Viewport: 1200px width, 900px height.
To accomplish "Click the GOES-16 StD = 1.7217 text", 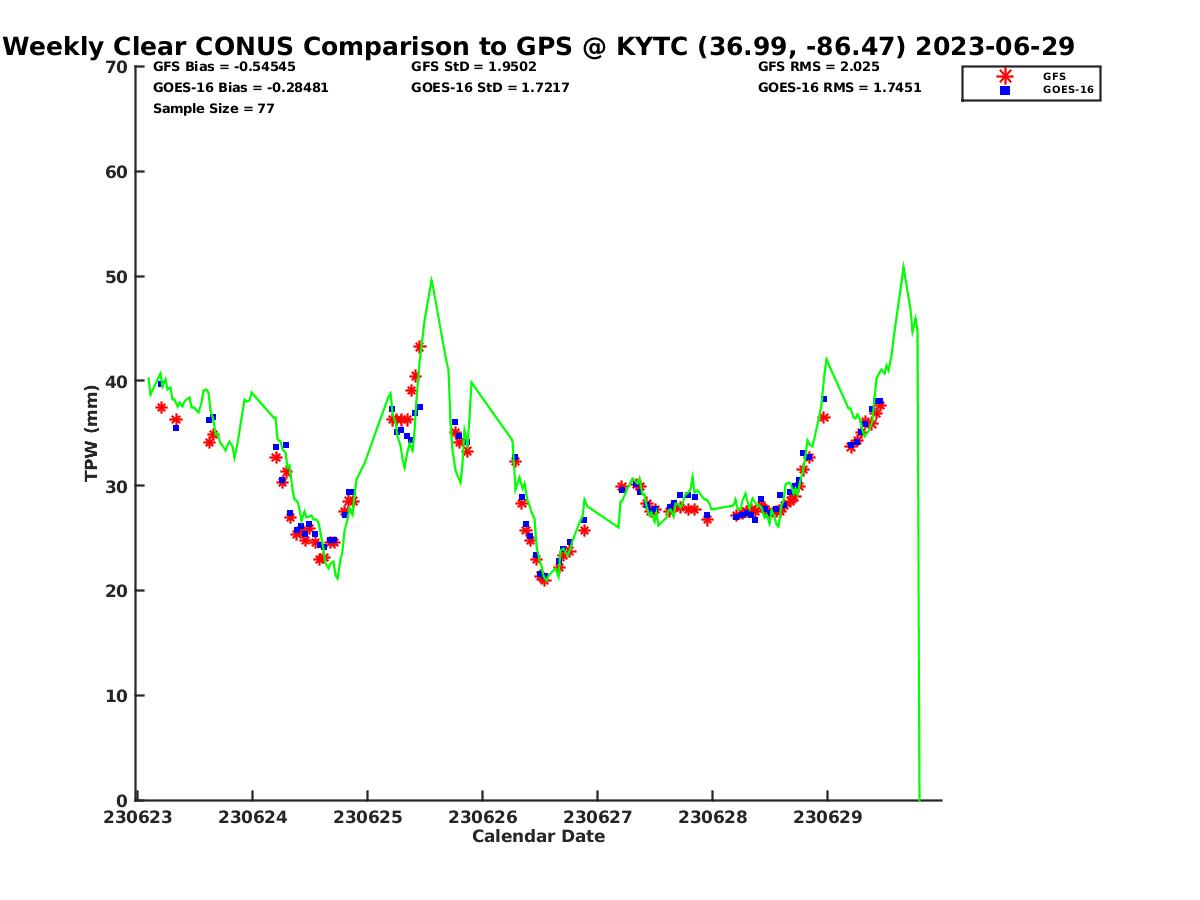I will pos(490,88).
